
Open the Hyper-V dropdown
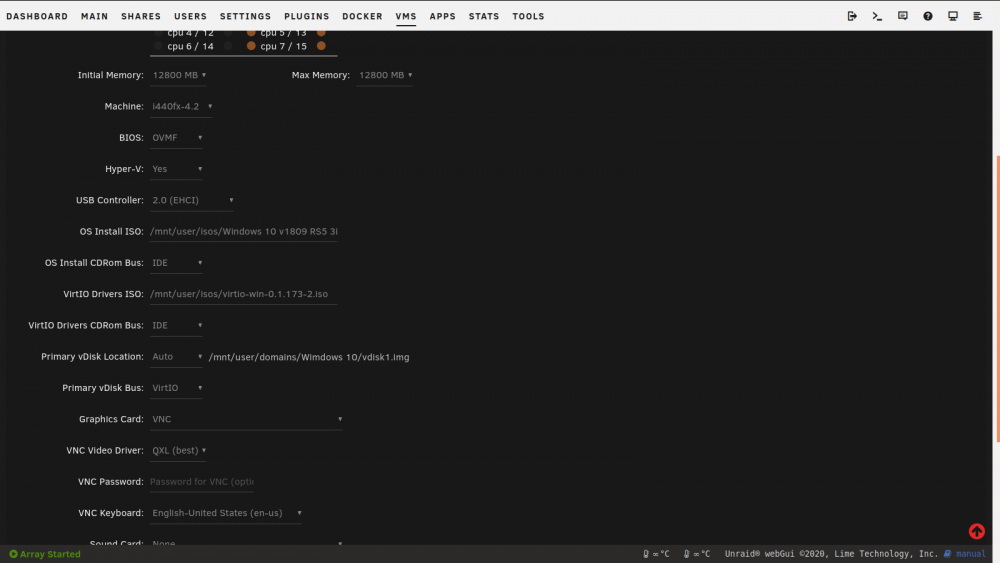pyautogui.click(x=177, y=169)
